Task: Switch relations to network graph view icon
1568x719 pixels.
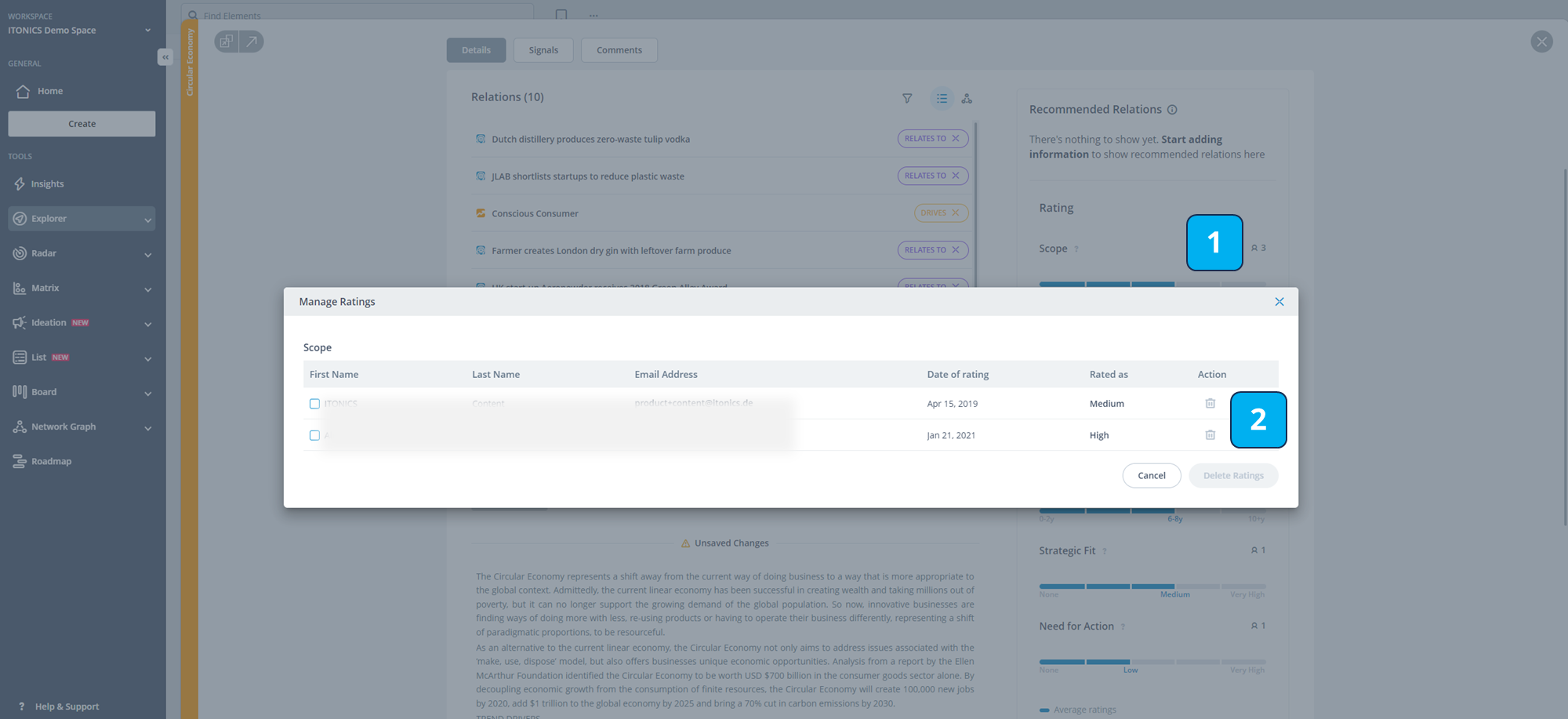Action: 967,98
